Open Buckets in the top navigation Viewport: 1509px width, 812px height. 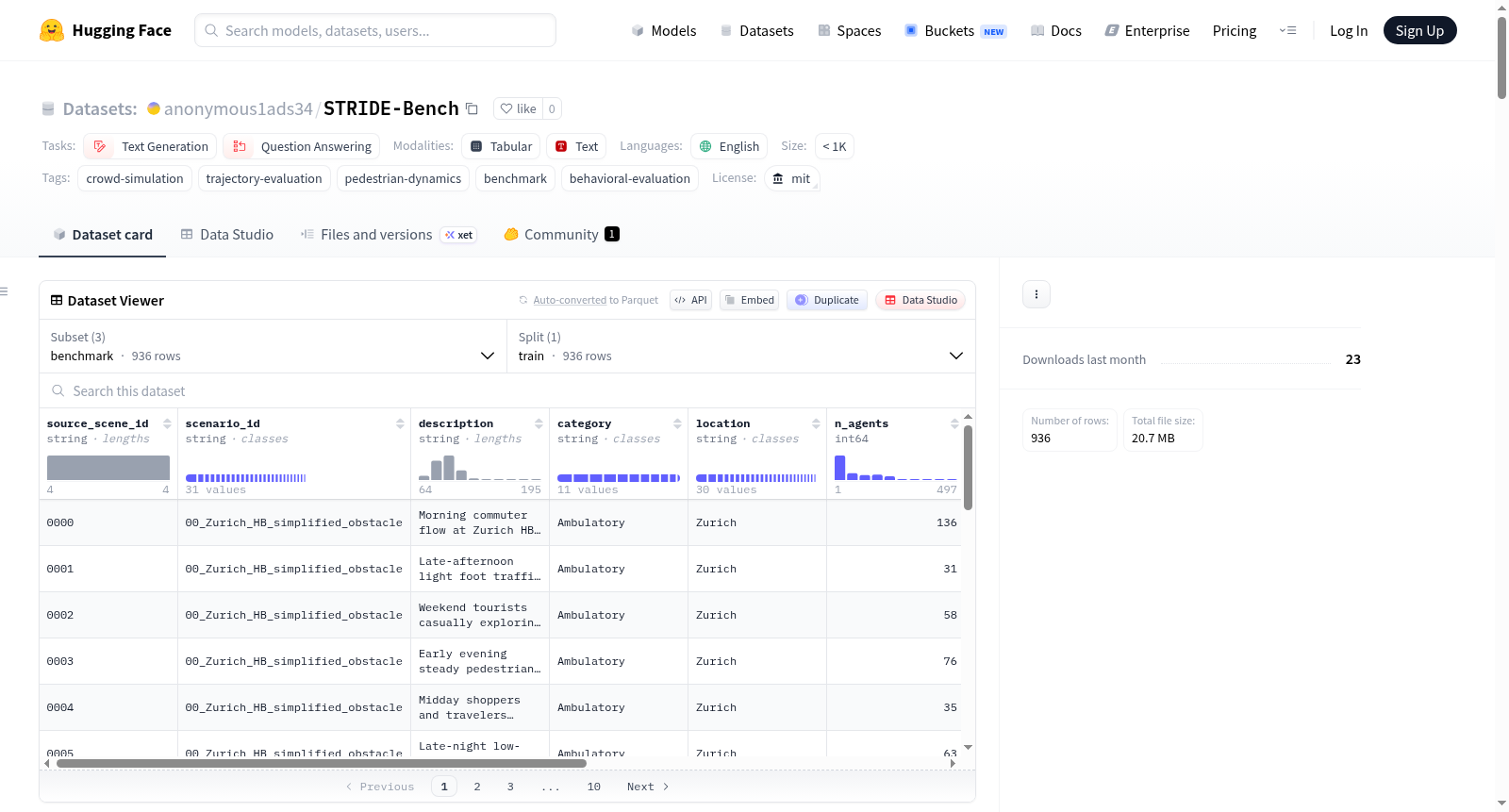click(x=955, y=30)
